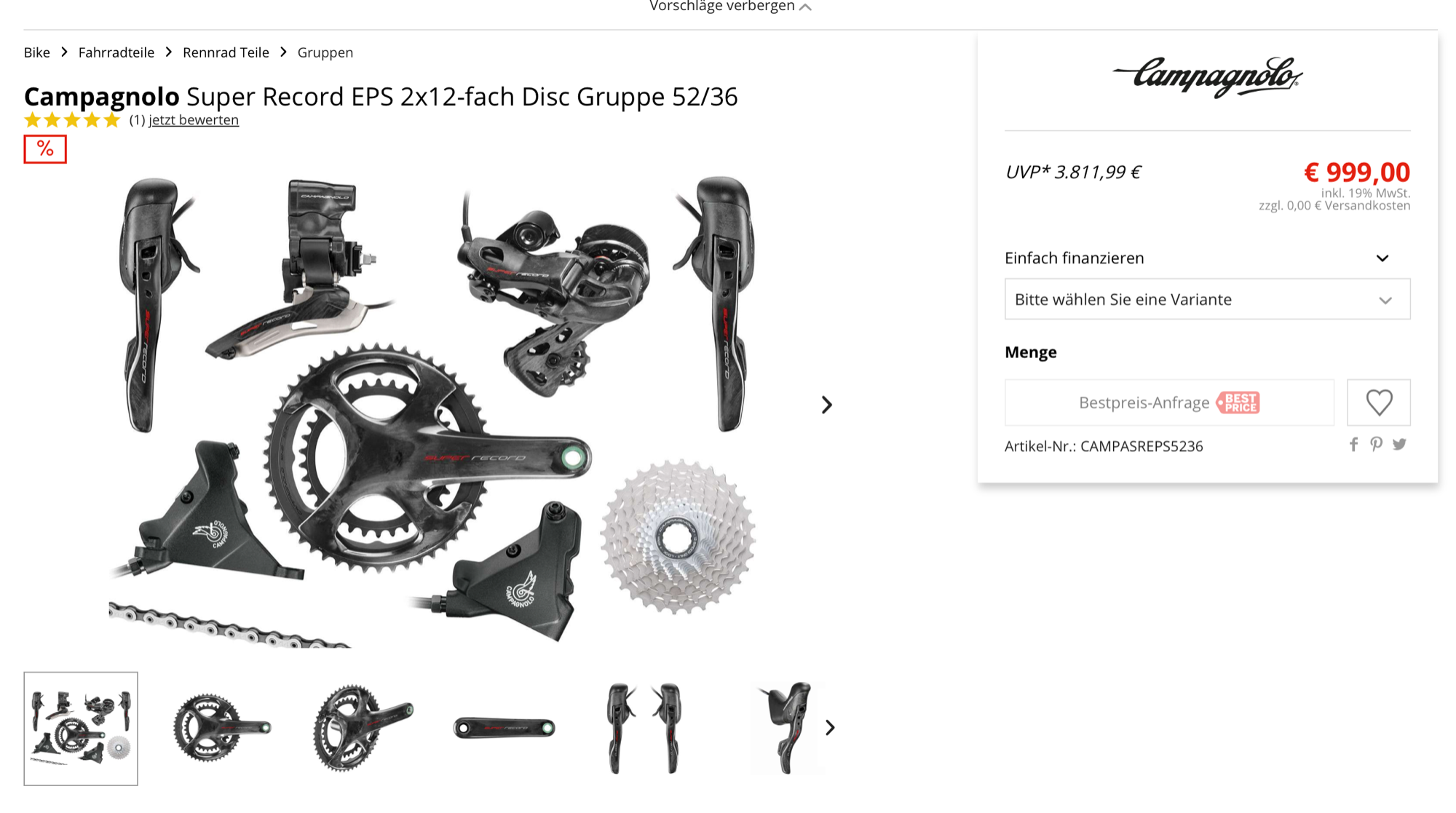Add product to wishlist with heart icon
The image size is (1456, 813).
pyautogui.click(x=1378, y=402)
